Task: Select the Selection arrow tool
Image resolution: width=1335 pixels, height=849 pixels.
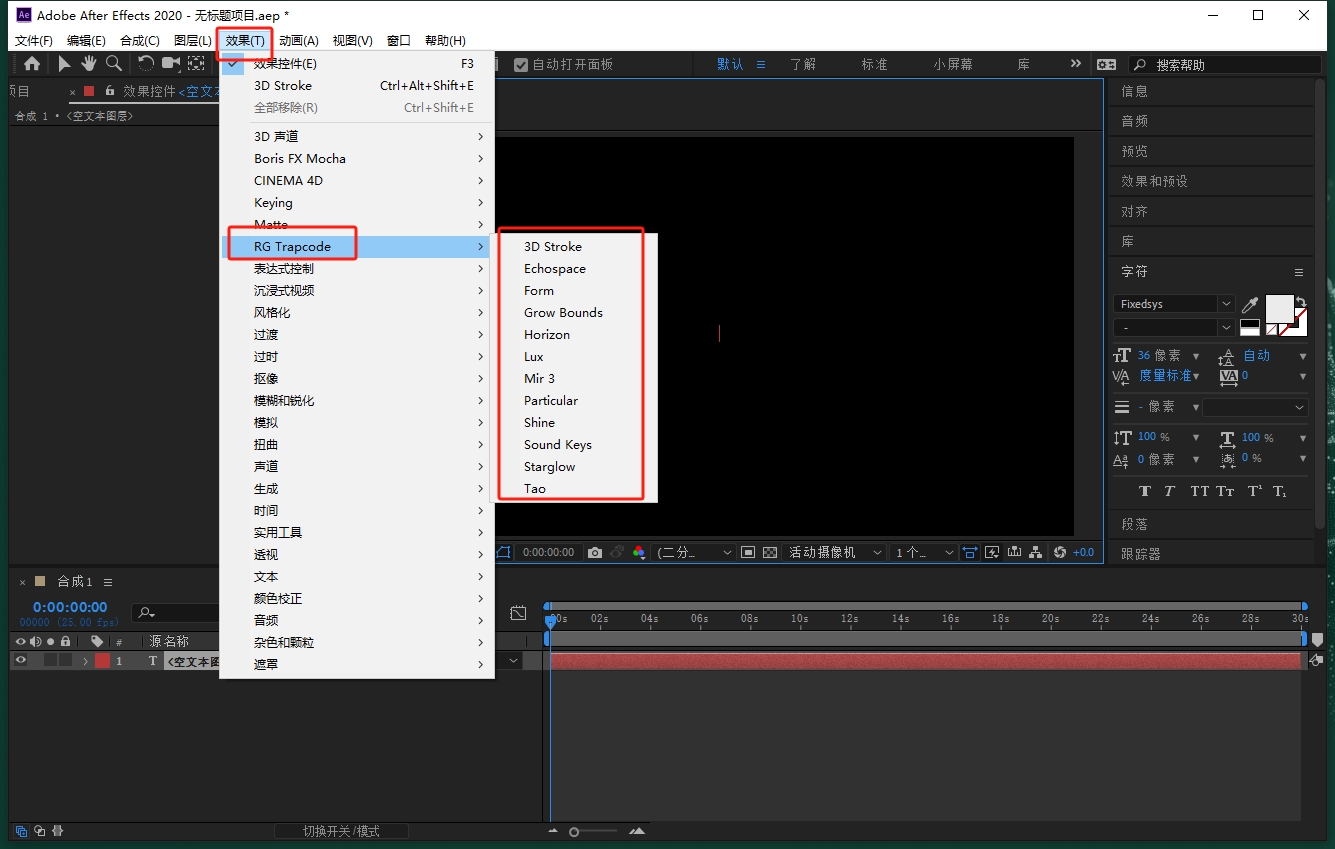Action: coord(64,64)
